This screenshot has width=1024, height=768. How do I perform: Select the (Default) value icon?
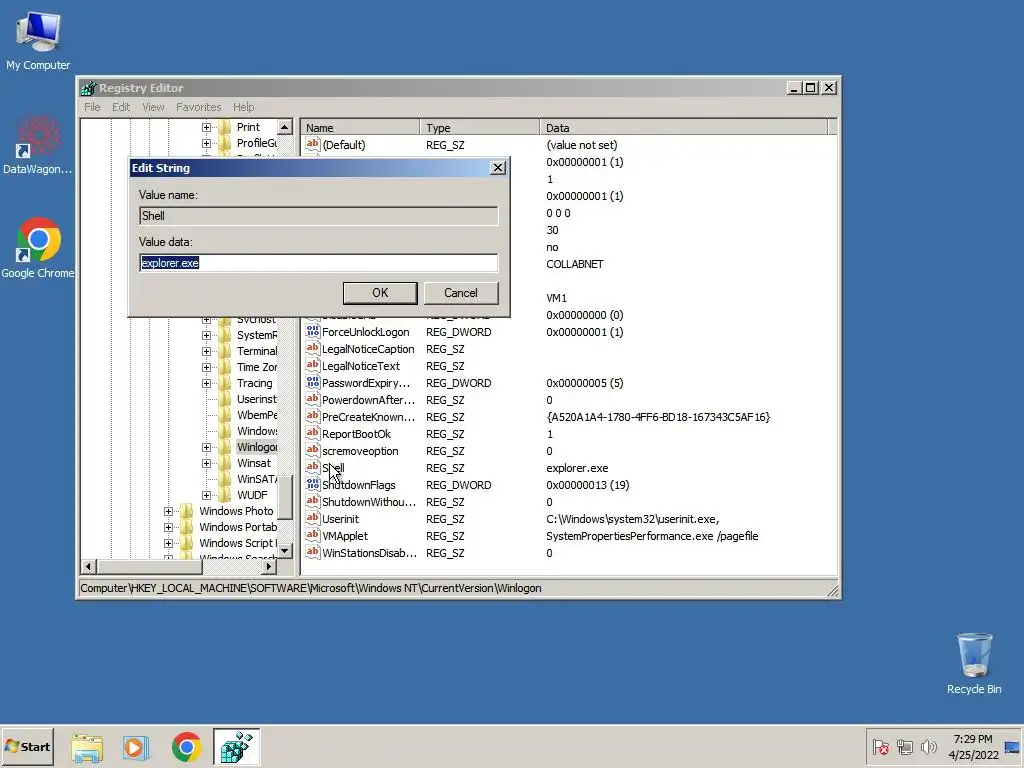tap(313, 144)
